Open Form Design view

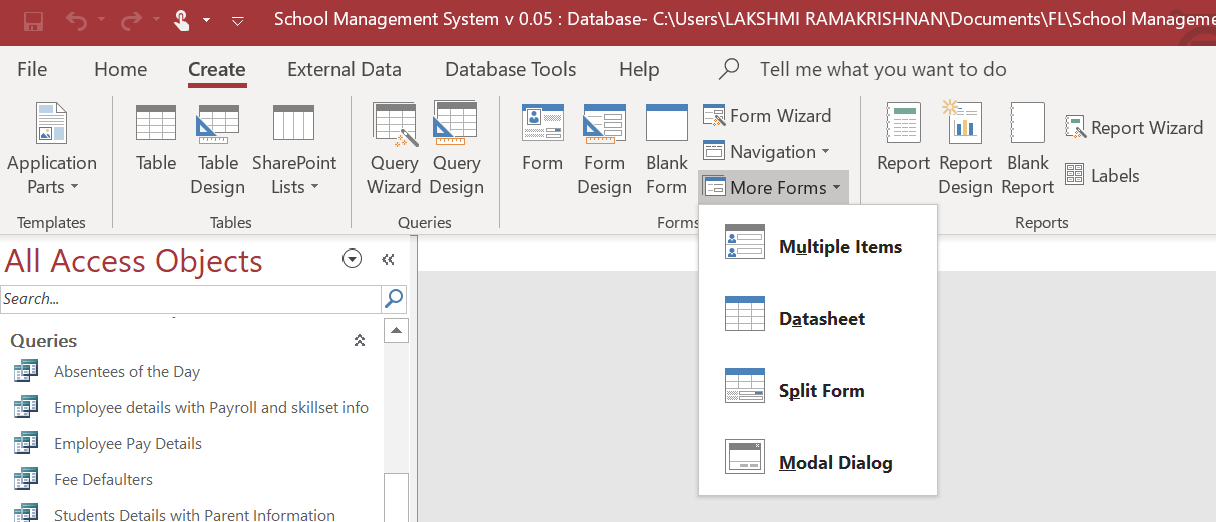pyautogui.click(x=604, y=149)
